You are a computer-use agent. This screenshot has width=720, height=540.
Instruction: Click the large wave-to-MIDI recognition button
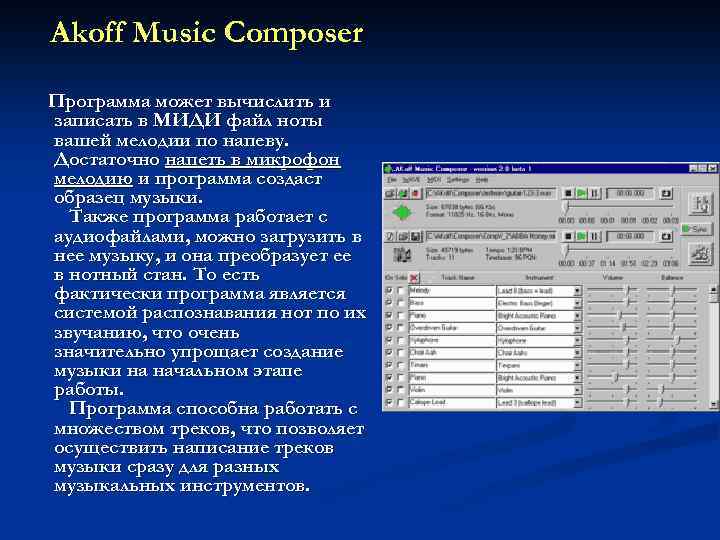click(x=701, y=204)
